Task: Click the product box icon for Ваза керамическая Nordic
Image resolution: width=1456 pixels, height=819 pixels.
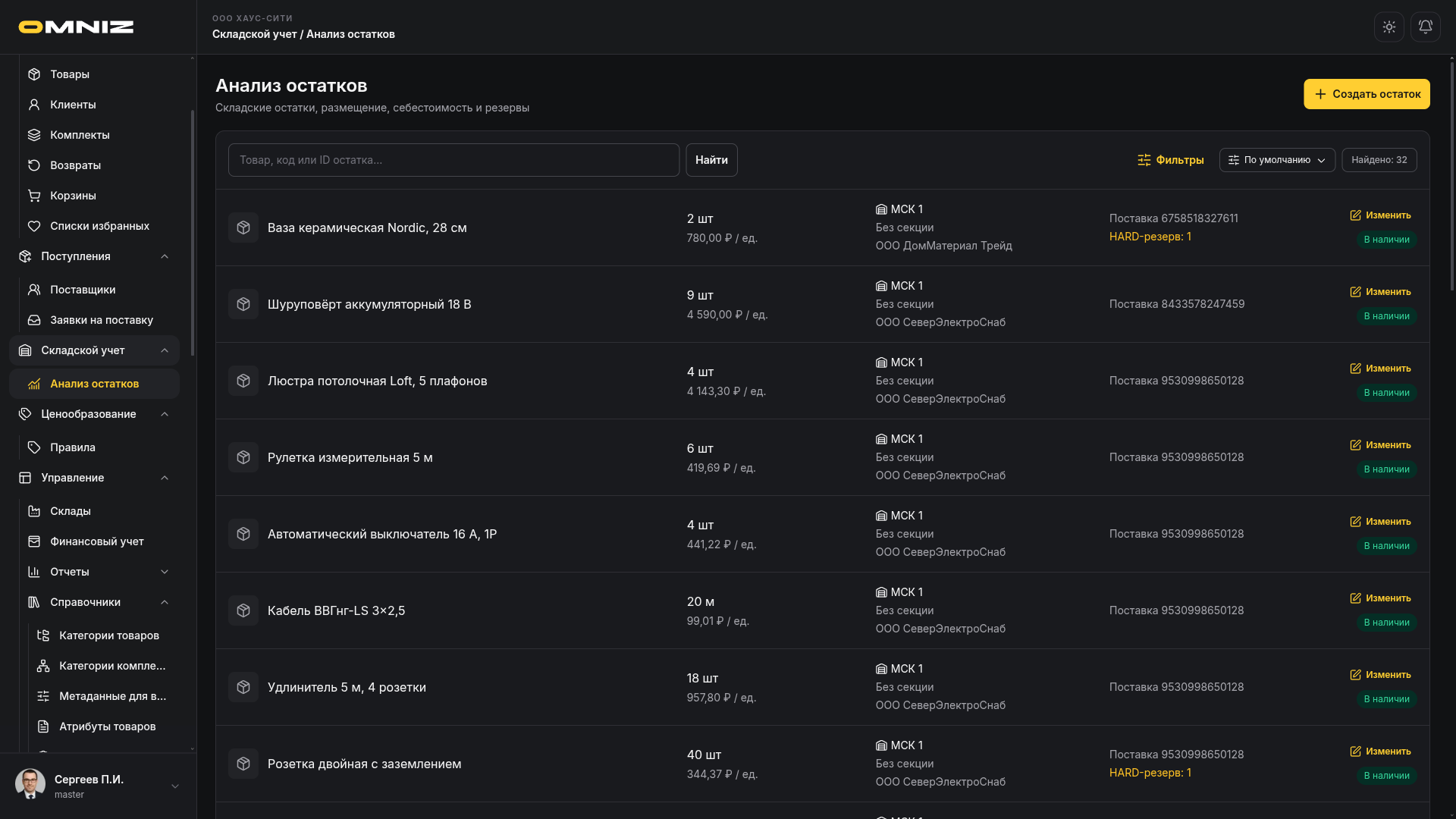Action: pos(243,227)
